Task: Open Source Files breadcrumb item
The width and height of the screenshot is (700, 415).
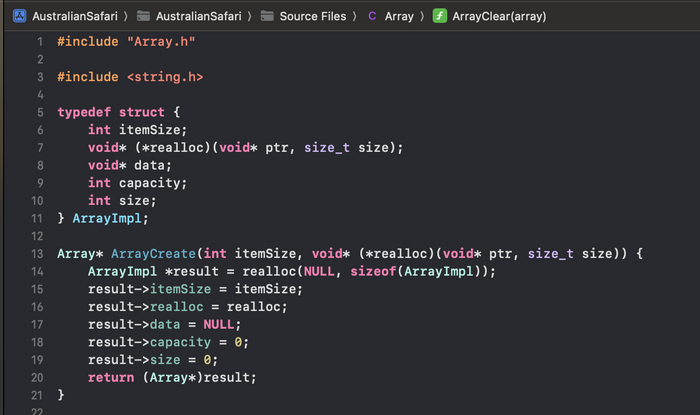Action: click(x=313, y=16)
